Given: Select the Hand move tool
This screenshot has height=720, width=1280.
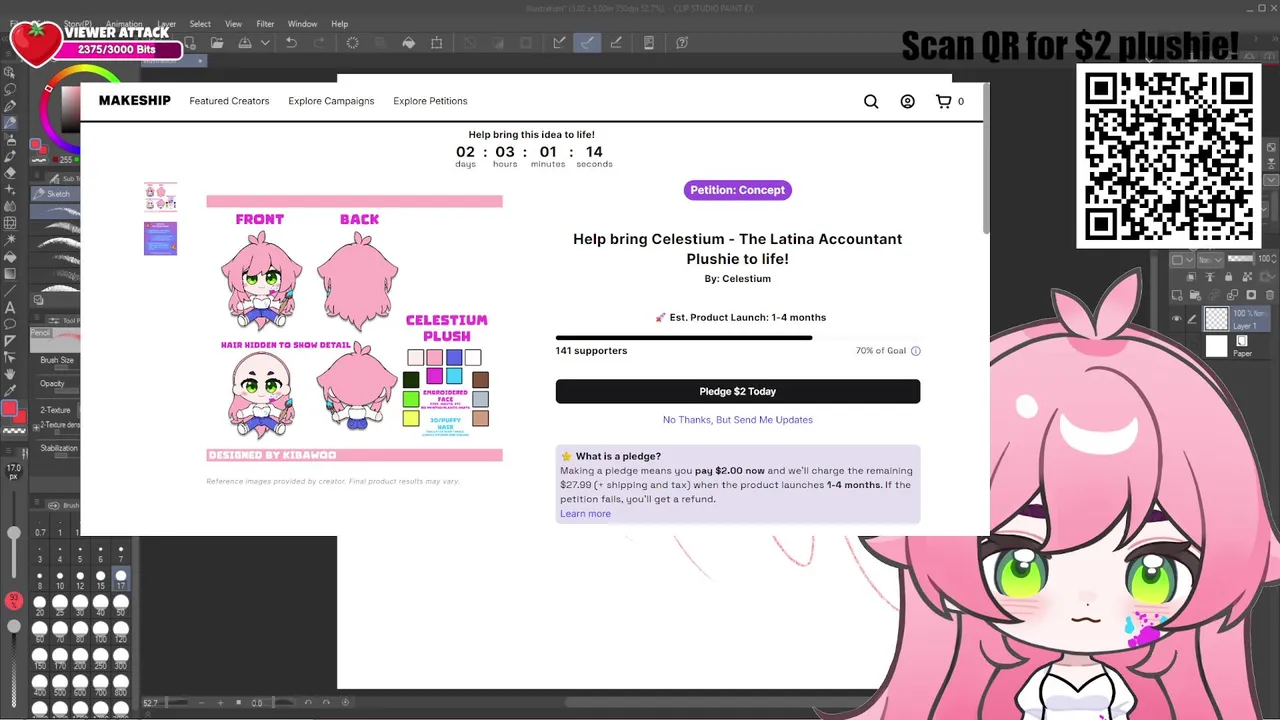Looking at the screenshot, I should pos(10,374).
